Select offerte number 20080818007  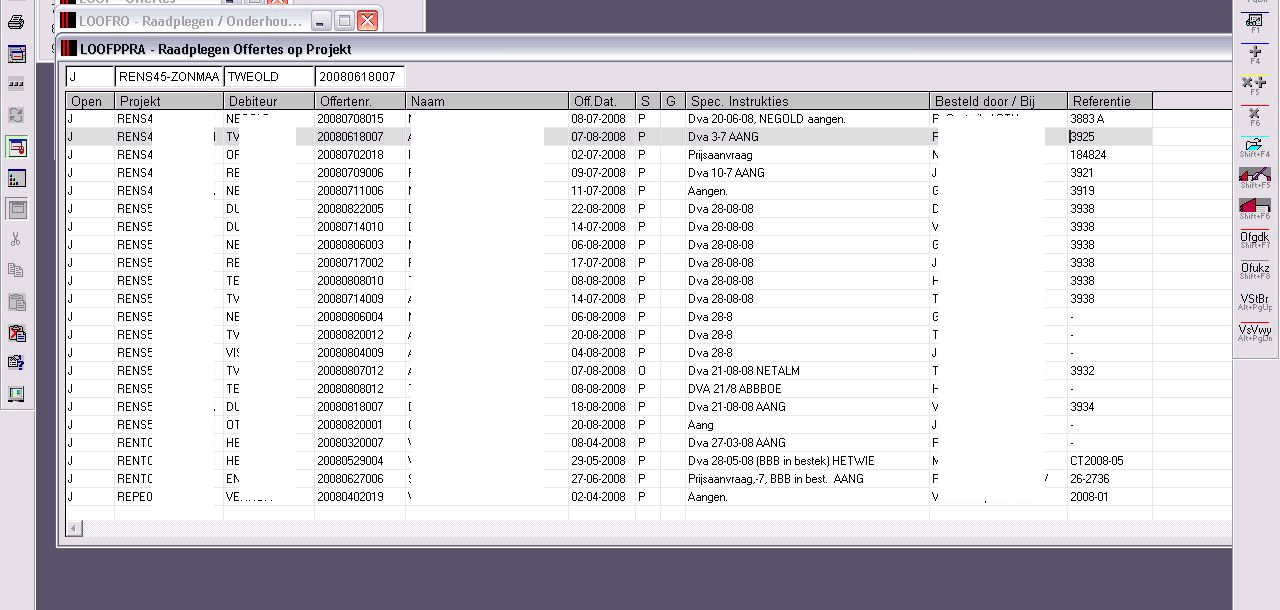click(x=350, y=407)
